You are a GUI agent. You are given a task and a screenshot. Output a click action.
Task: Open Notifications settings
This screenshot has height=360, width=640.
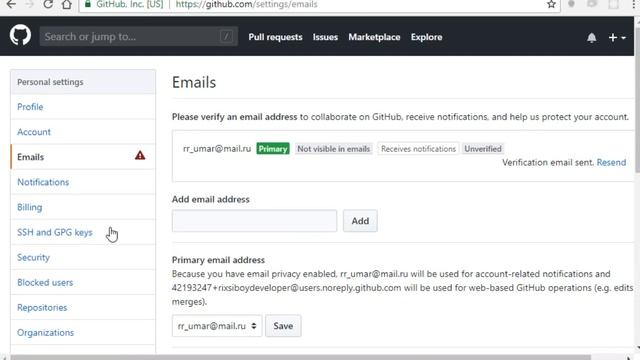(x=83, y=182)
